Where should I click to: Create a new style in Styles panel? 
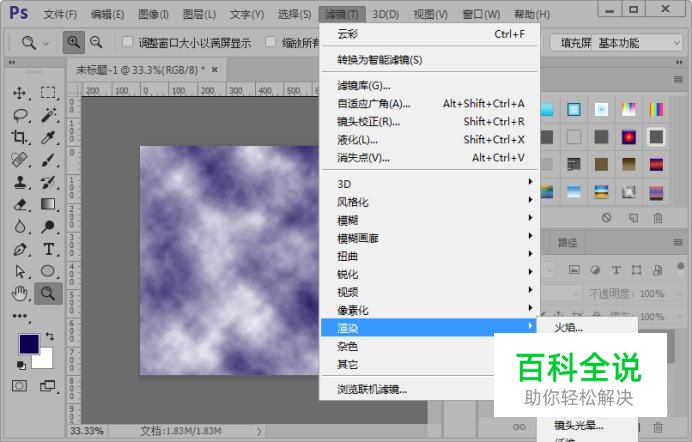(634, 217)
